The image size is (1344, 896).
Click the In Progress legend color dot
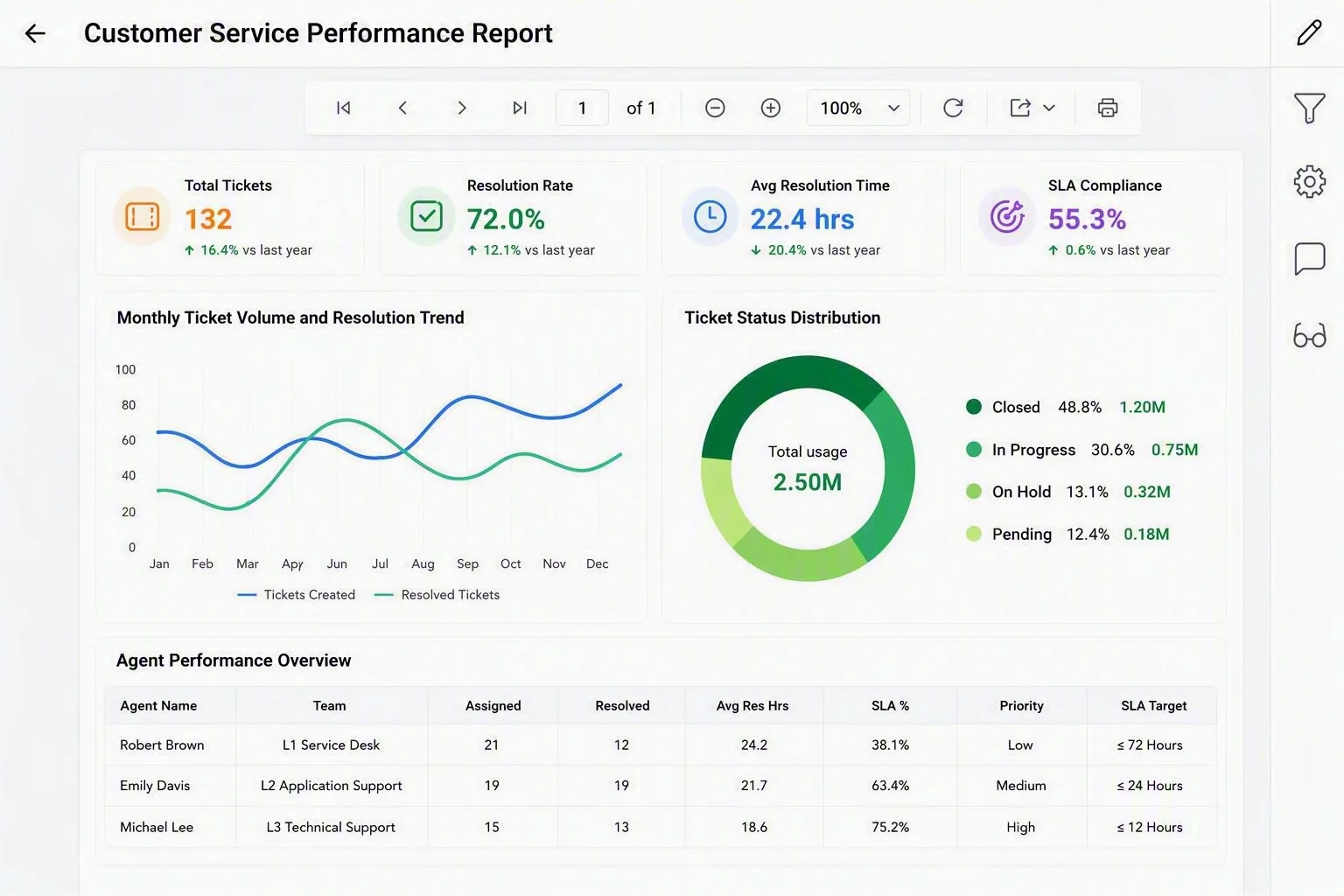pos(973,449)
